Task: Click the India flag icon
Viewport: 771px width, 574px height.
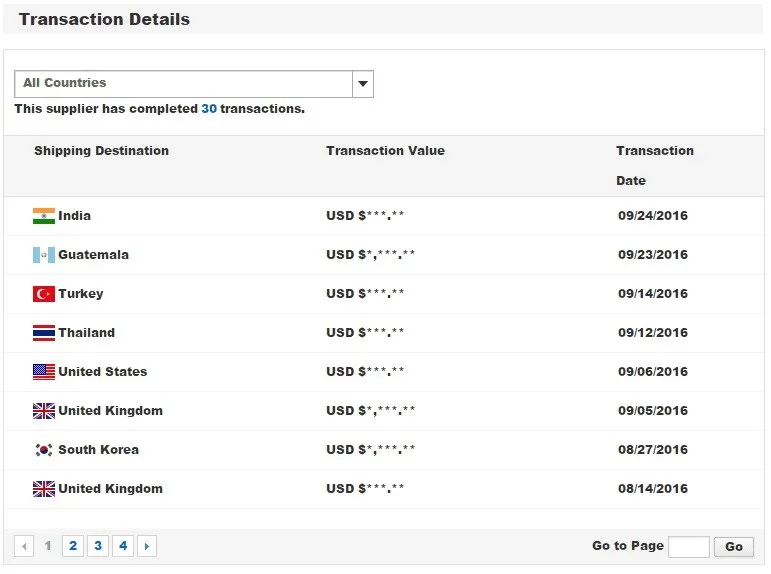Action: click(43, 216)
